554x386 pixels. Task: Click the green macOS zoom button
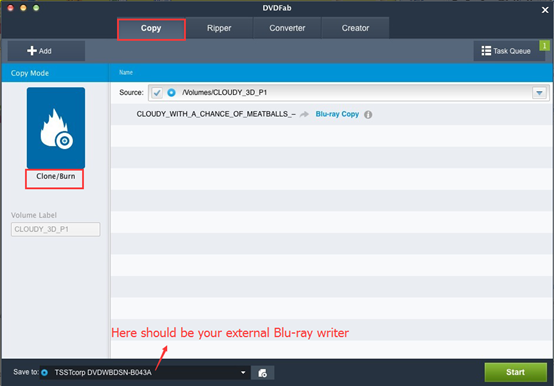(x=36, y=8)
